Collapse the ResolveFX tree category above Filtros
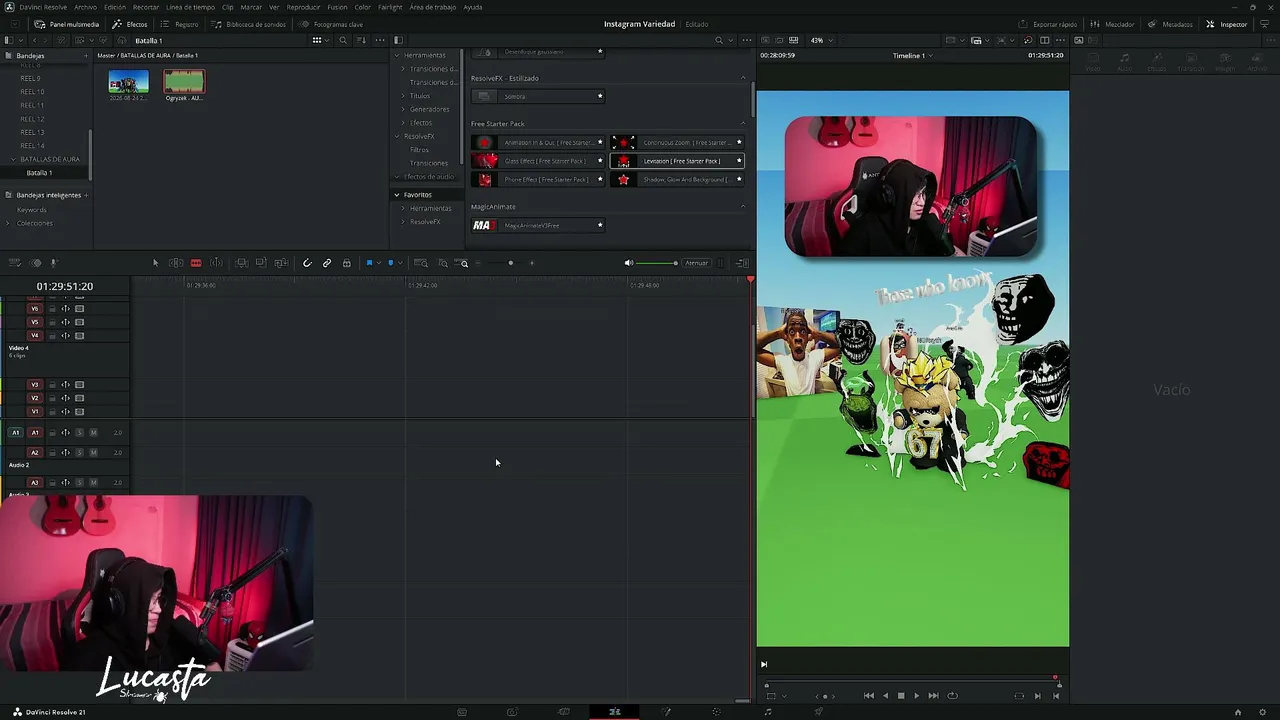This screenshot has width=1280, height=720. point(397,136)
